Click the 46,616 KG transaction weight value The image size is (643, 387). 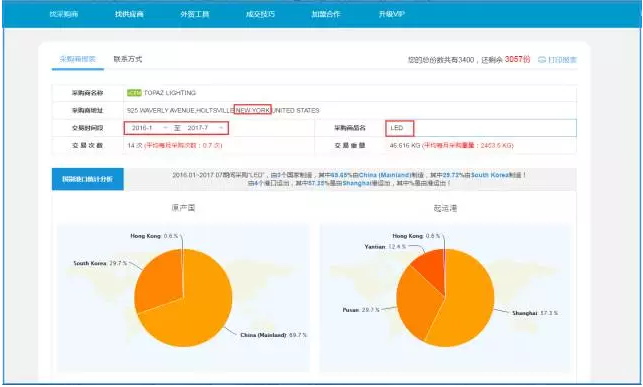tap(405, 146)
